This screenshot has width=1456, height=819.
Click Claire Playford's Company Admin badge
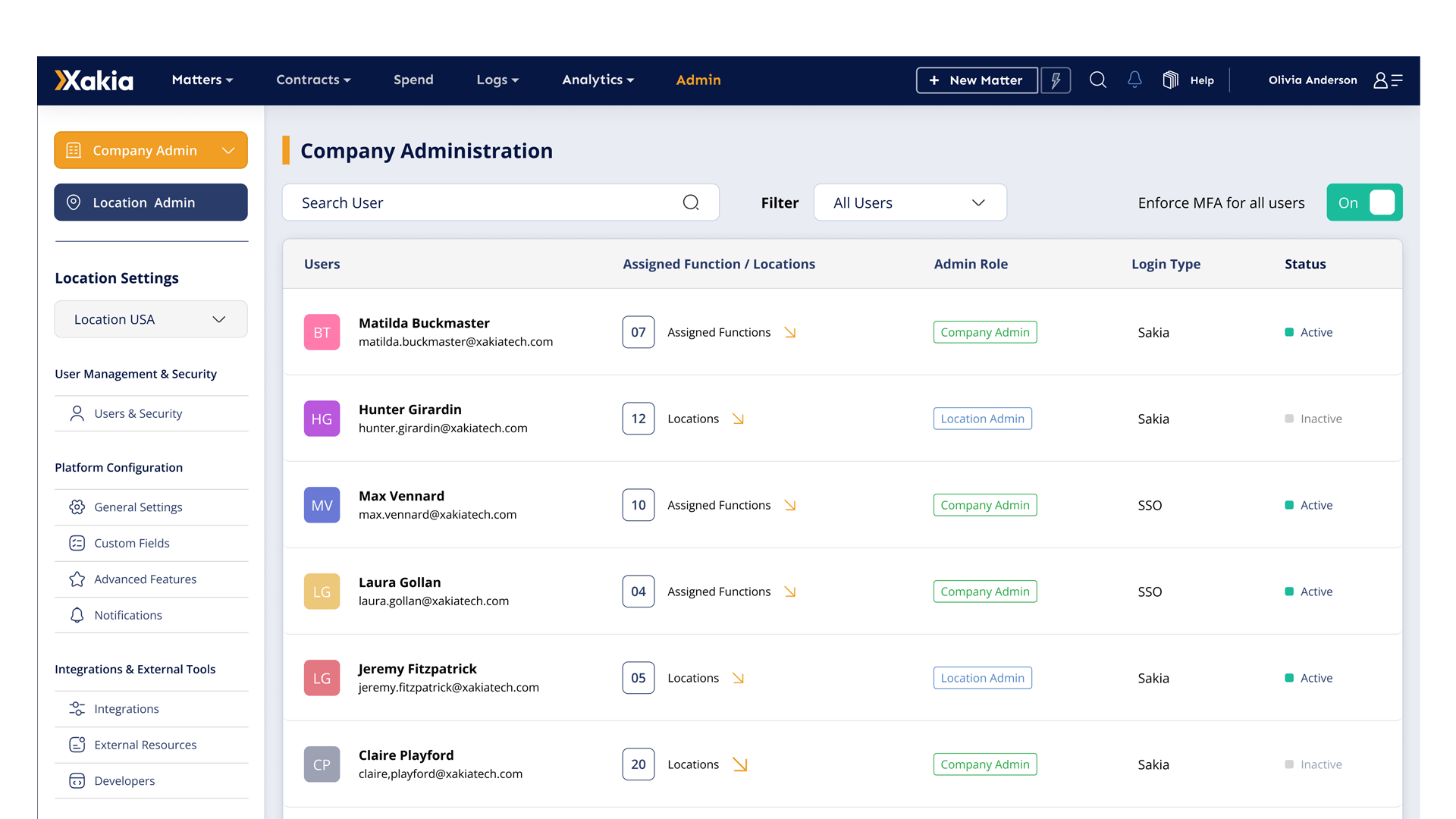(985, 764)
